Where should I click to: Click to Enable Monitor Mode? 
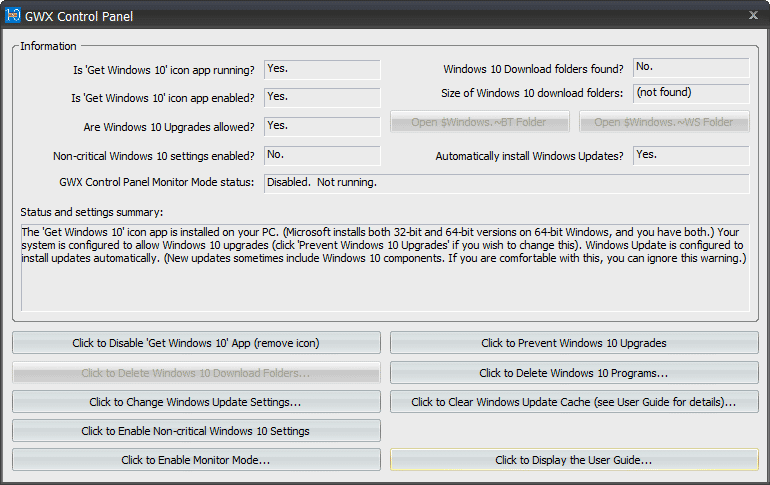196,459
